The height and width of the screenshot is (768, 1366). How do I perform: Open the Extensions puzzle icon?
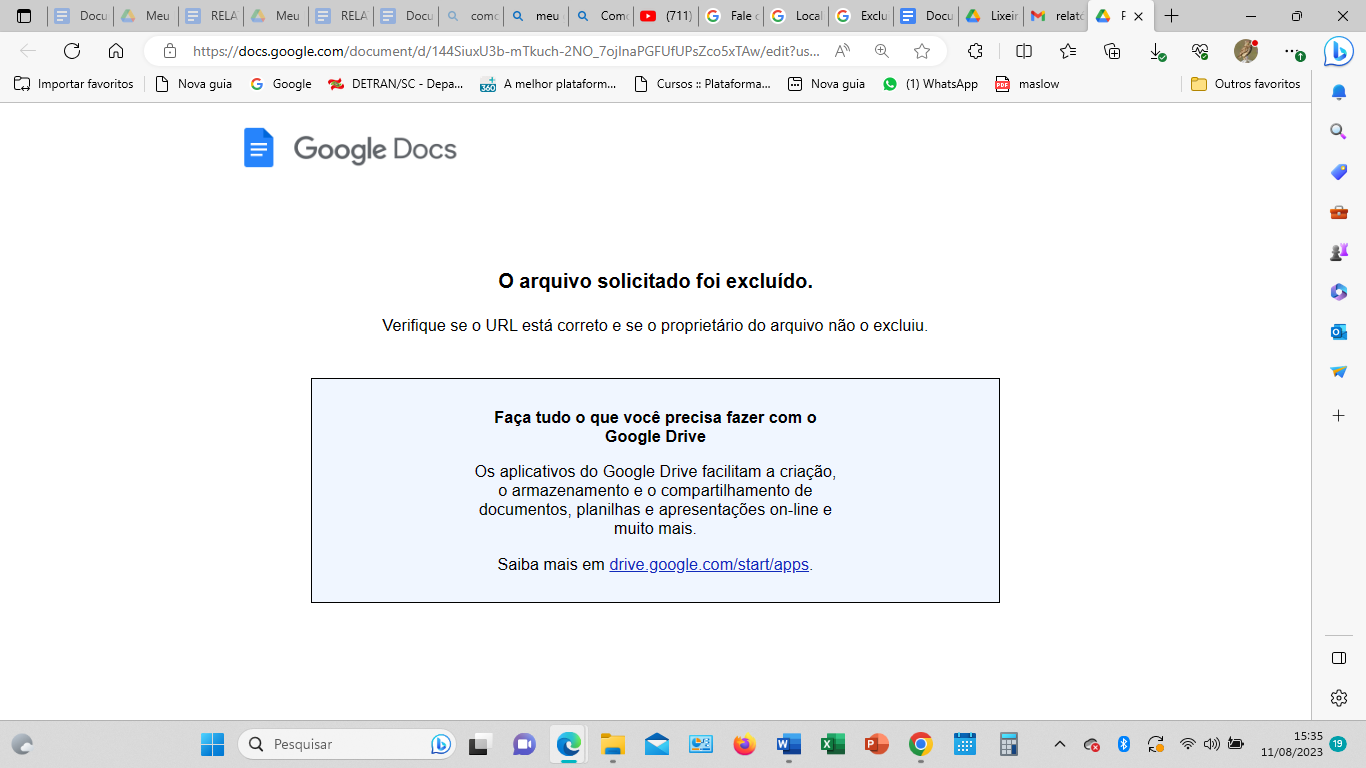pyautogui.click(x=975, y=51)
